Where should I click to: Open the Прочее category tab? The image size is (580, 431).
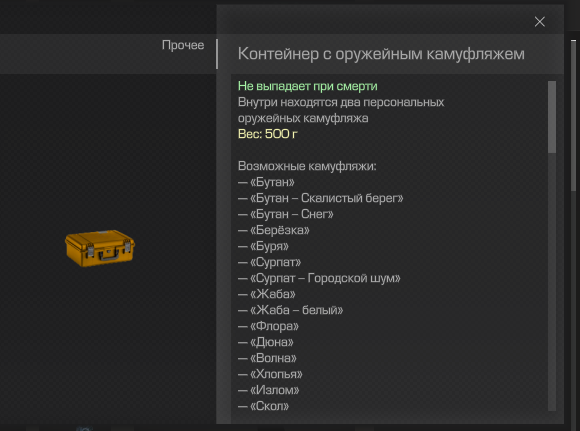[x=183, y=45]
